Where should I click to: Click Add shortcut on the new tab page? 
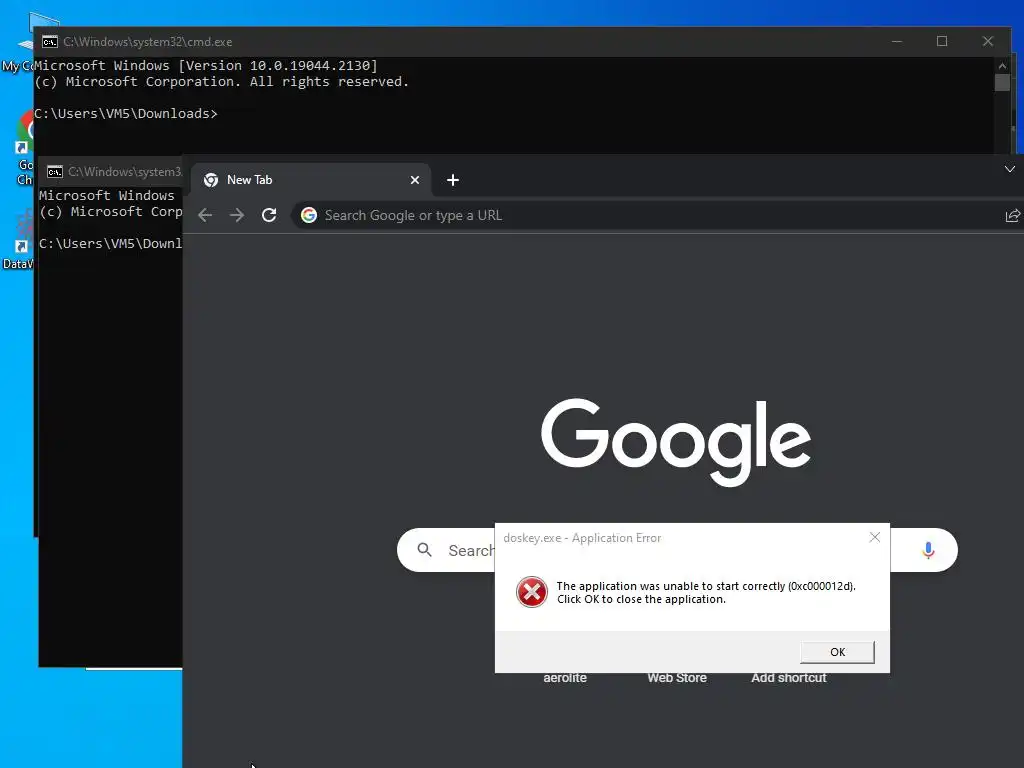(x=788, y=678)
